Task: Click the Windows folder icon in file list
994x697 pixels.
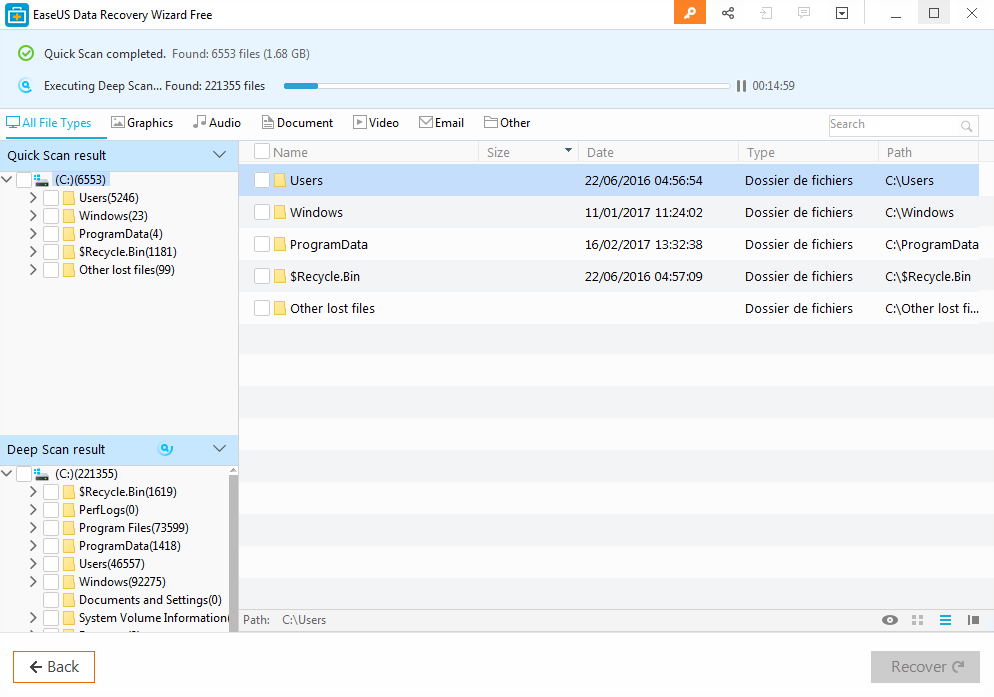Action: pos(280,212)
